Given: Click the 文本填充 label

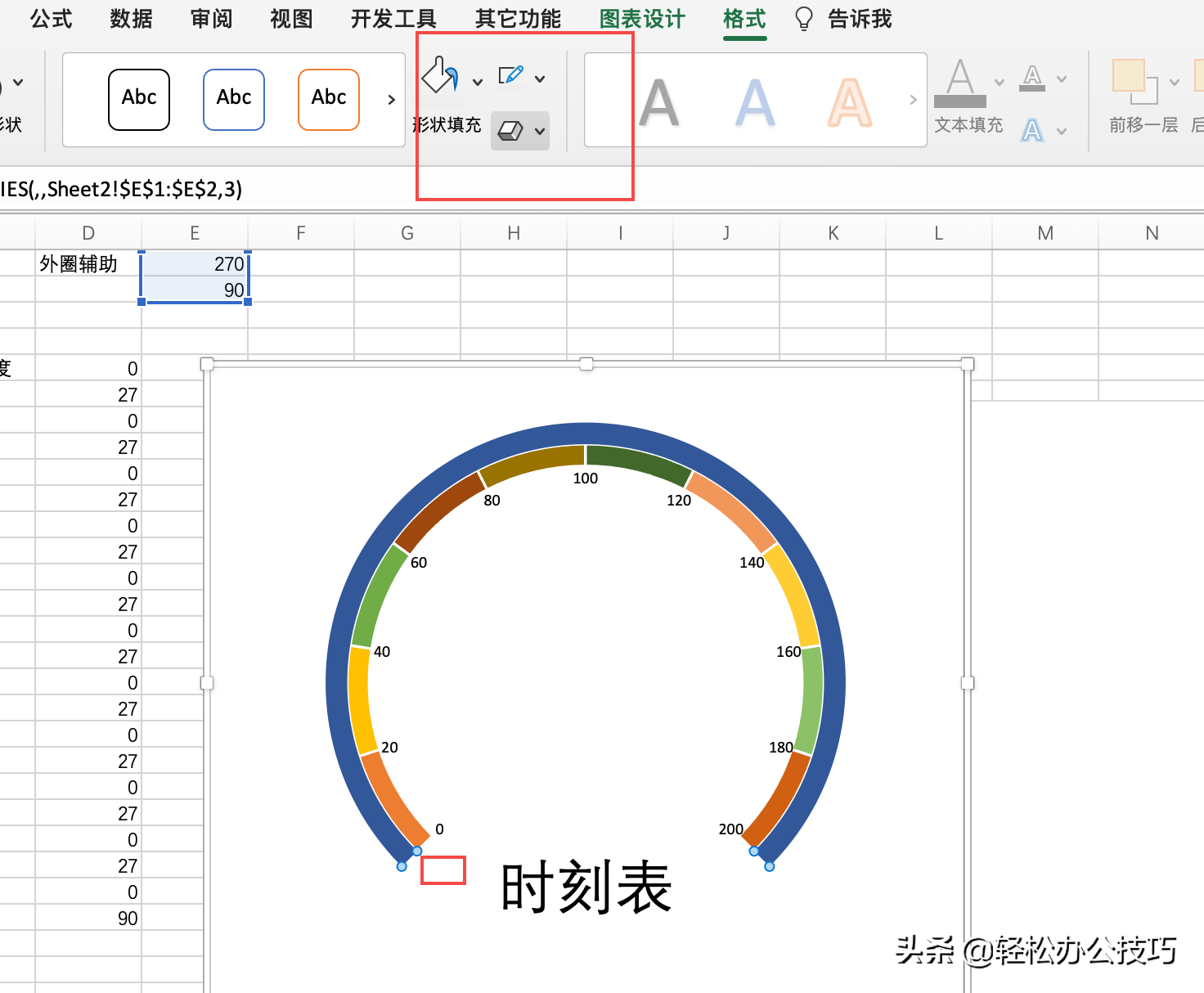Looking at the screenshot, I should [x=968, y=125].
